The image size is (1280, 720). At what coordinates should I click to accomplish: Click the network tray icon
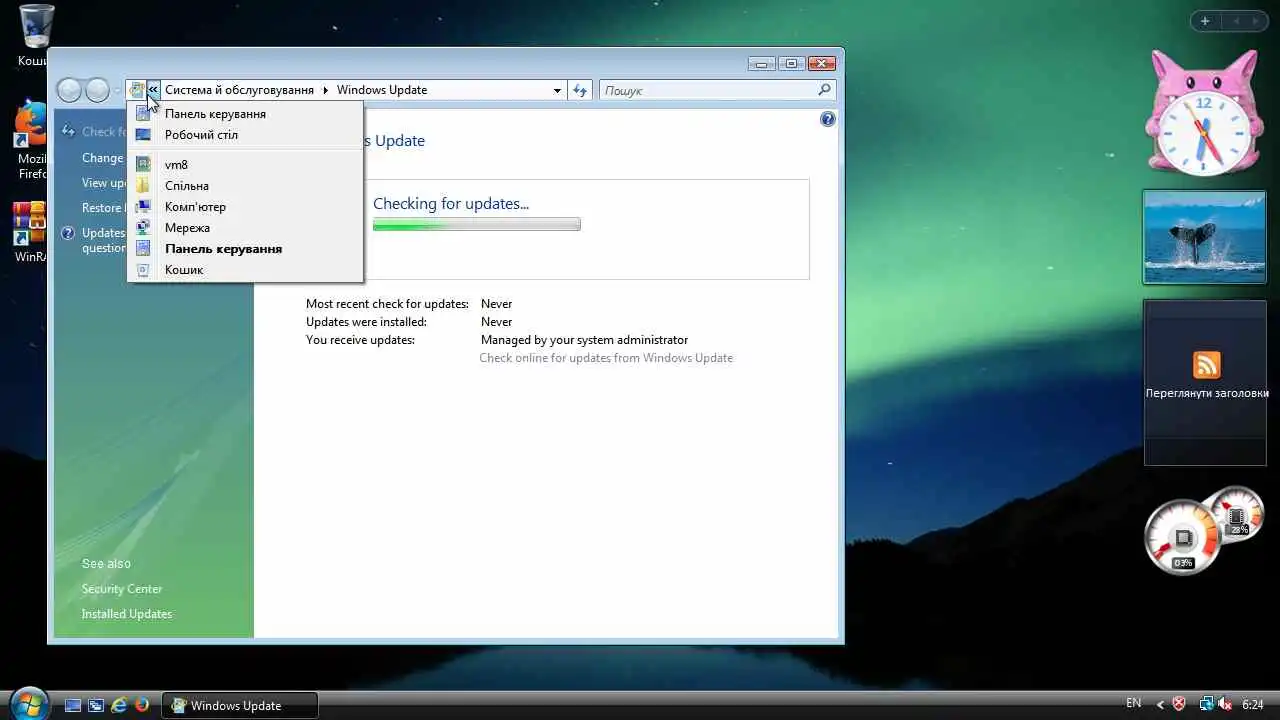coord(1207,705)
